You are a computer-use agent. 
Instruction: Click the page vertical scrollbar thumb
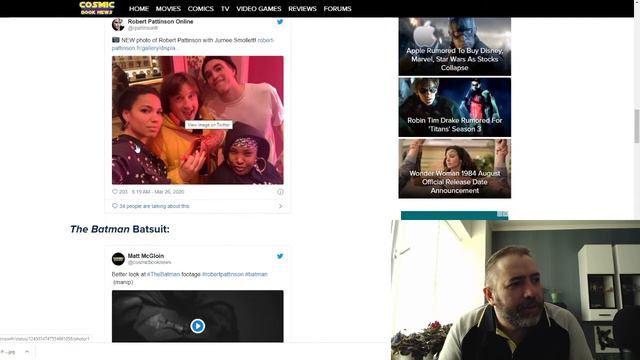[637, 127]
